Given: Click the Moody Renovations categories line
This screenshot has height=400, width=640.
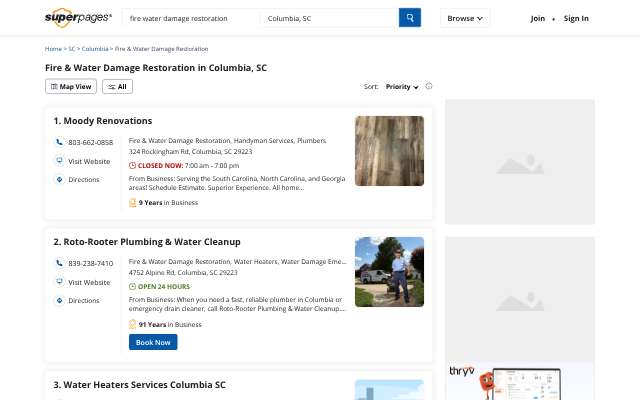Looking at the screenshot, I should pyautogui.click(x=227, y=140).
